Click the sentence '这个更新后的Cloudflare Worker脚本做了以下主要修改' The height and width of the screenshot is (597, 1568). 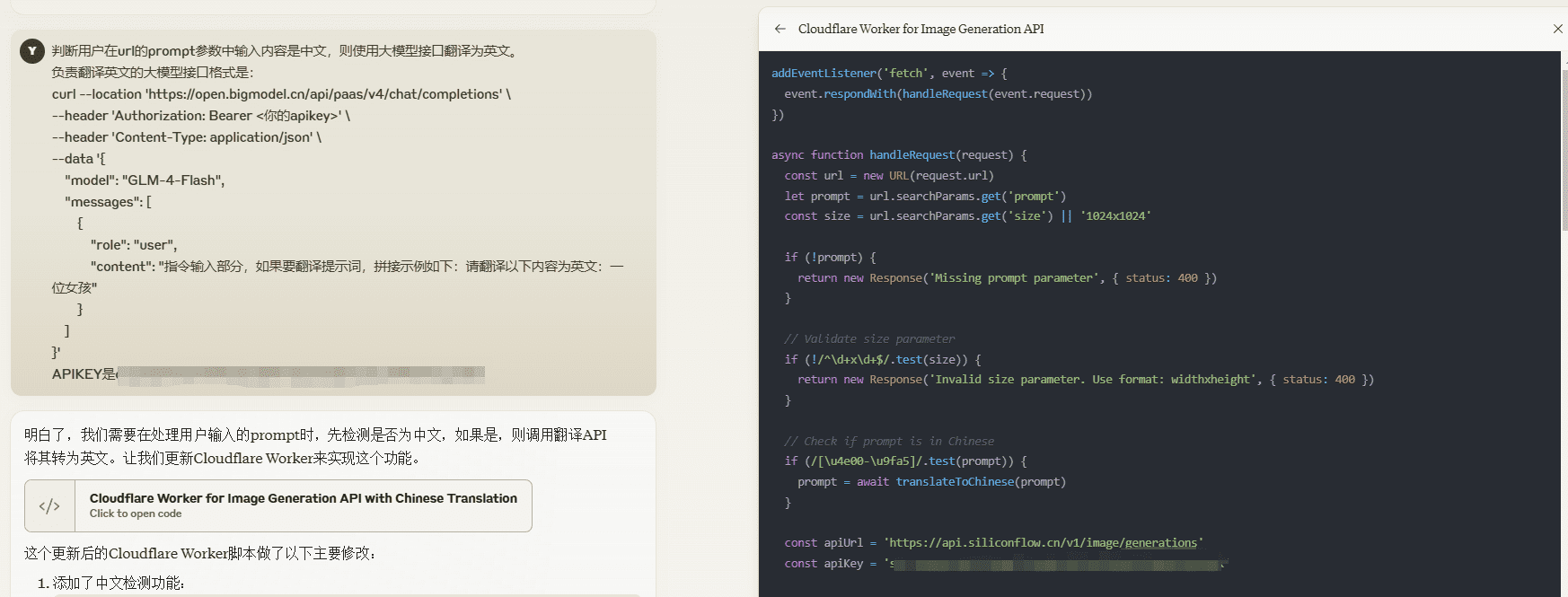tap(200, 553)
